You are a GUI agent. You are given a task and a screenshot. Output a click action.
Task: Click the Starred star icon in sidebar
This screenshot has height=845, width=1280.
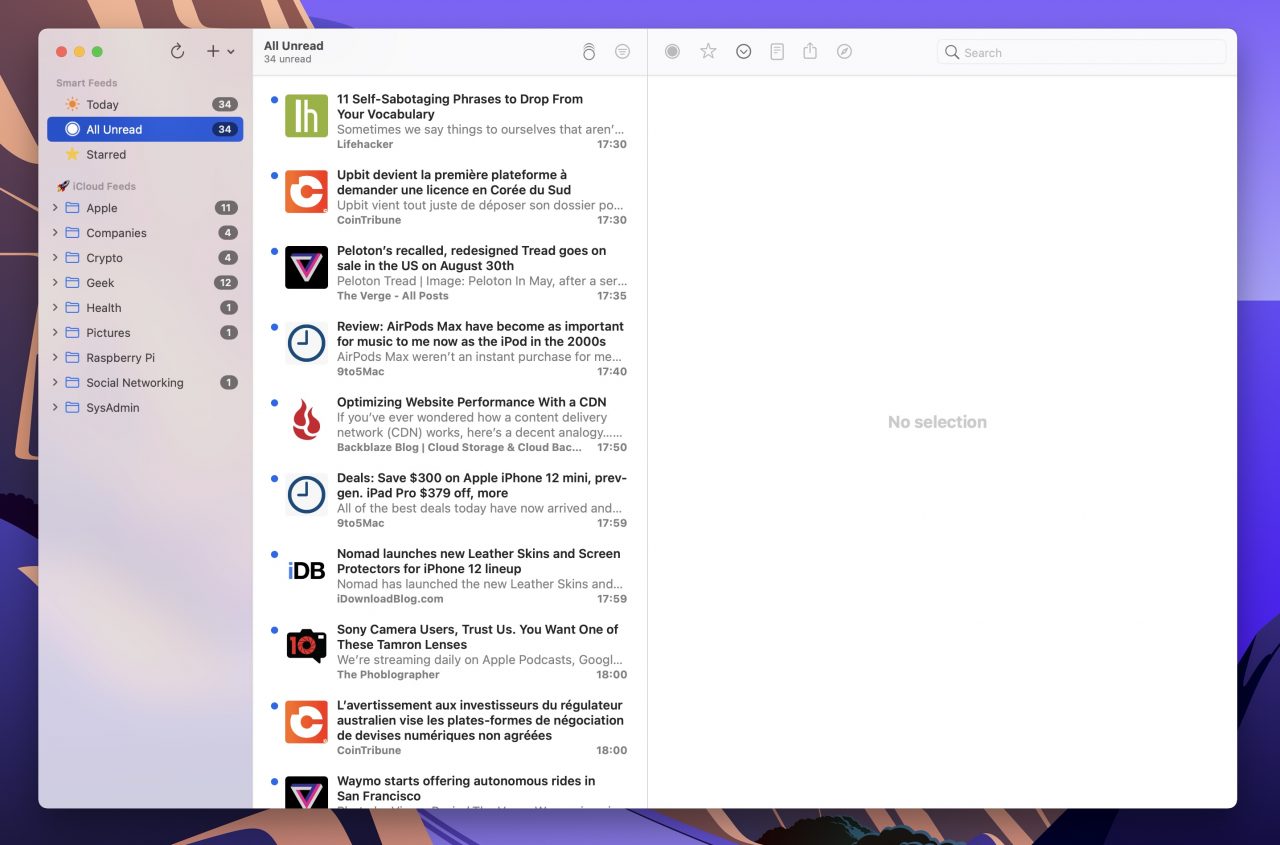[x=72, y=154]
